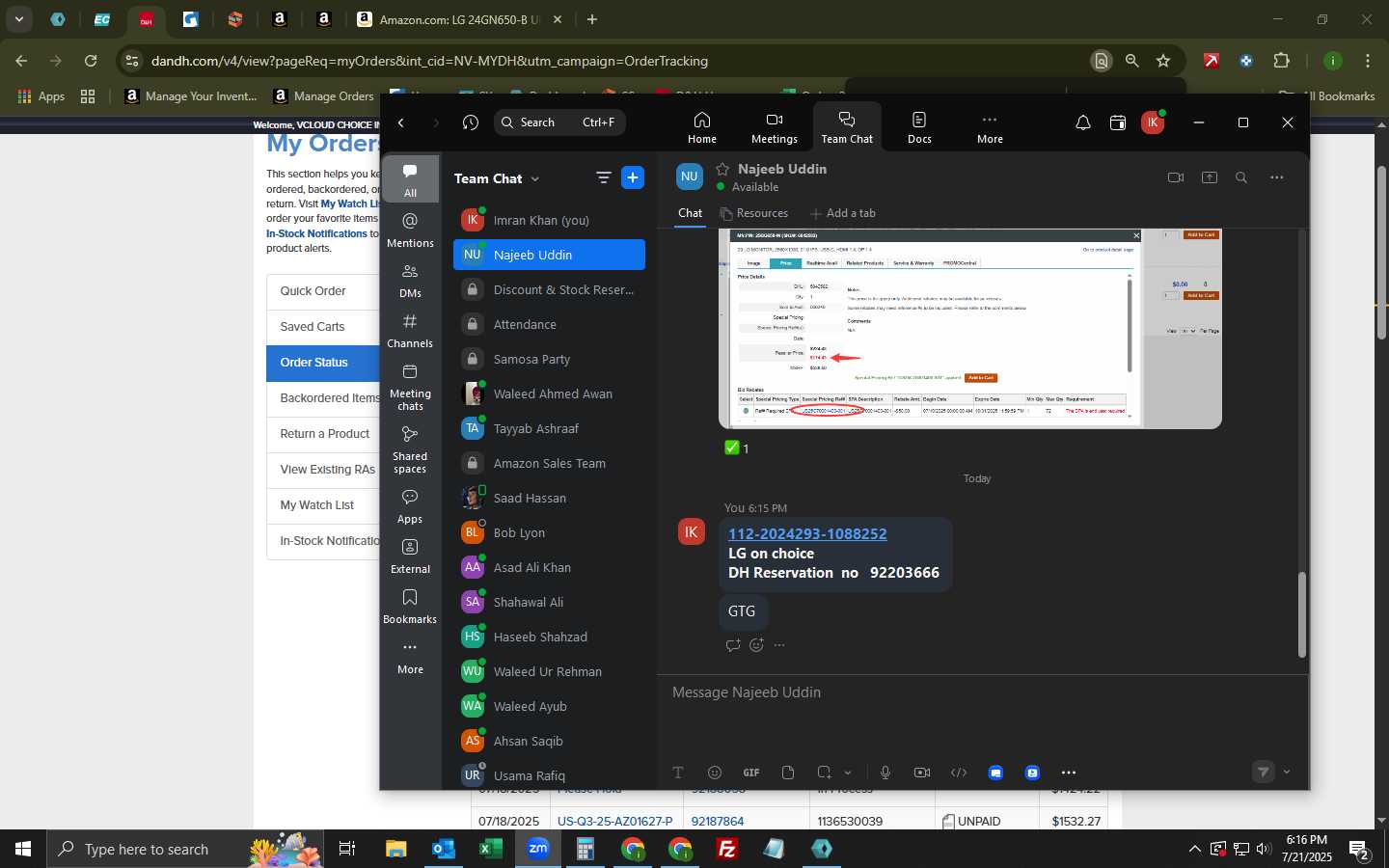Switch to Resources tab
This screenshot has width=1389, height=868.
pos(753,213)
